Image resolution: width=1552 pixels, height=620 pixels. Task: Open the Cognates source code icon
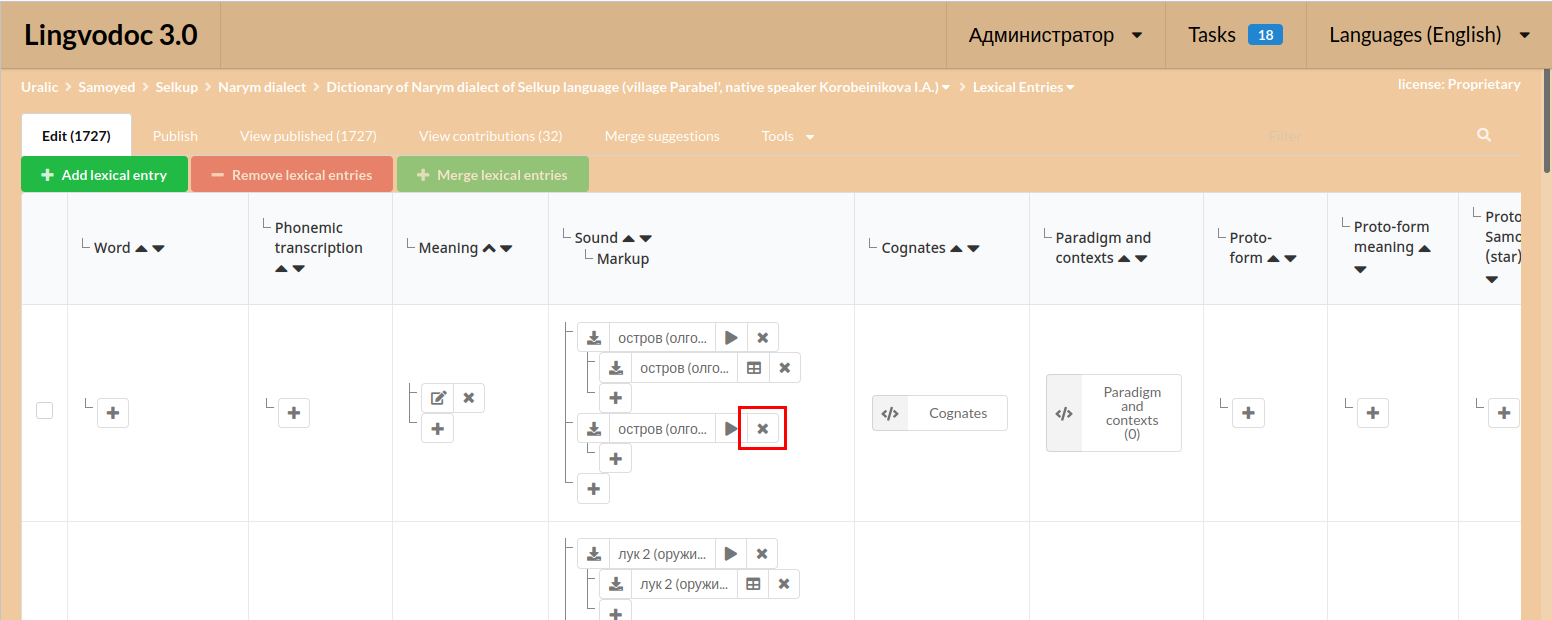[x=890, y=412]
